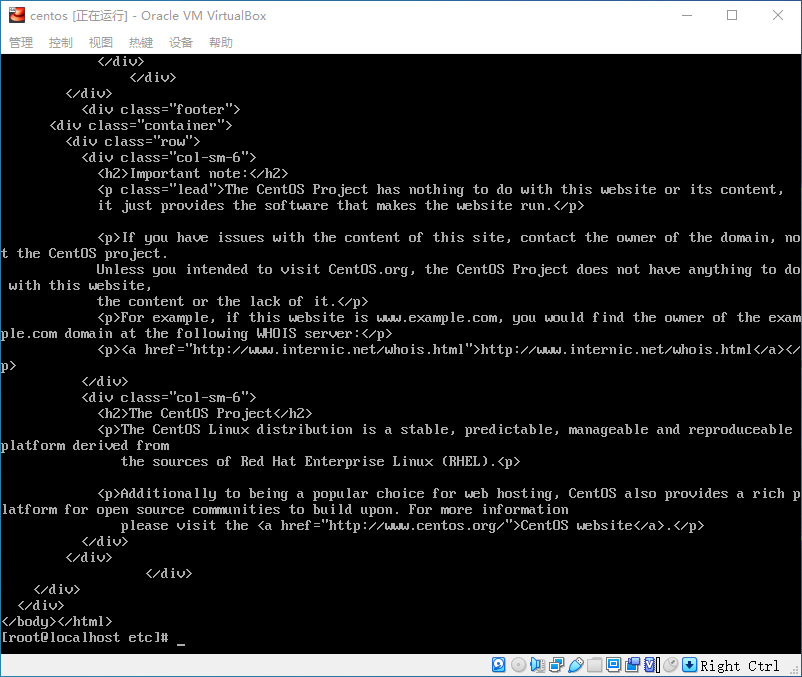This screenshot has height=677, width=802.
Task: Click the display settings monitor icon
Action: pyautogui.click(x=613, y=665)
